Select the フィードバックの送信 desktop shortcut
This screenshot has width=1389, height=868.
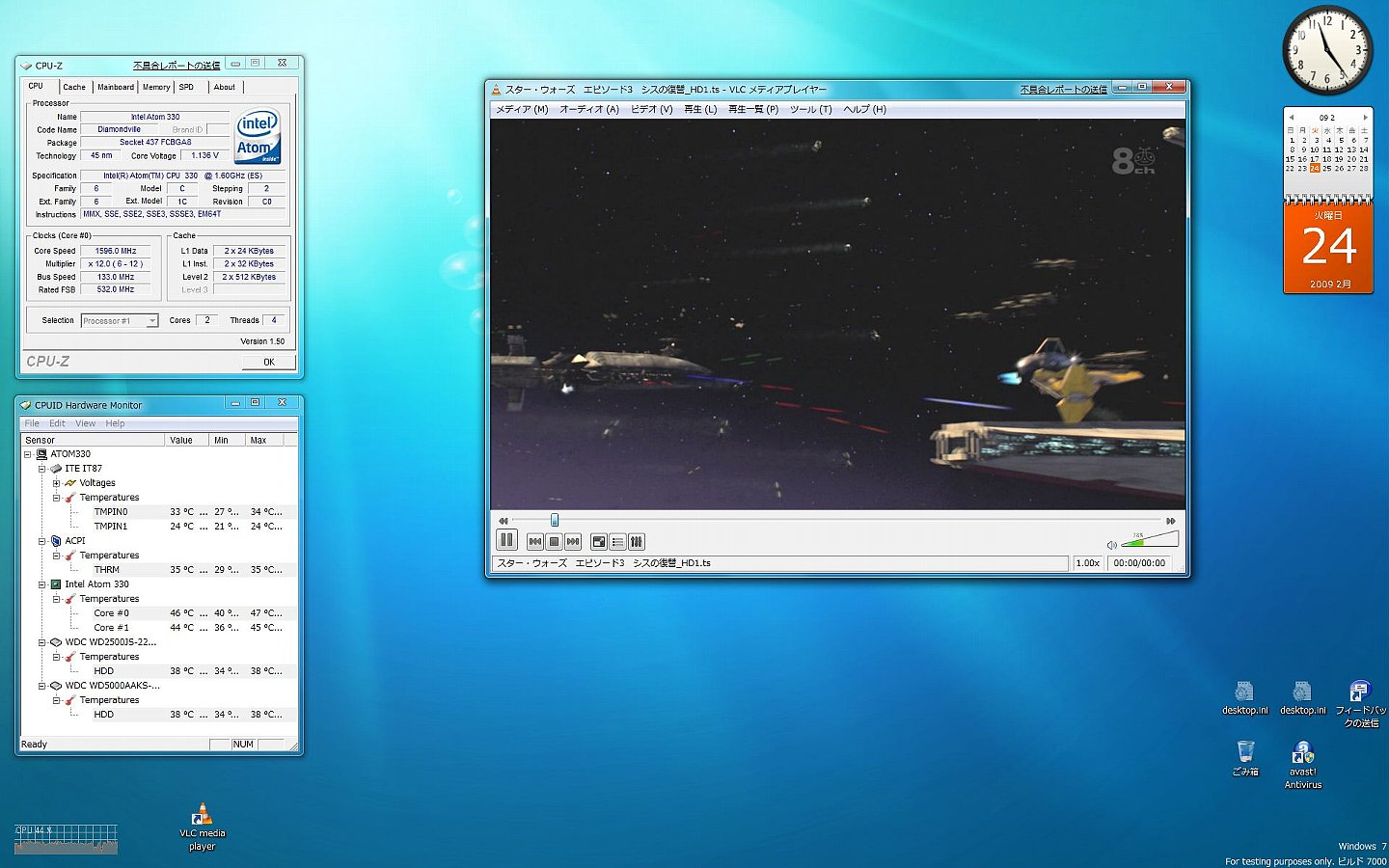(x=1361, y=704)
